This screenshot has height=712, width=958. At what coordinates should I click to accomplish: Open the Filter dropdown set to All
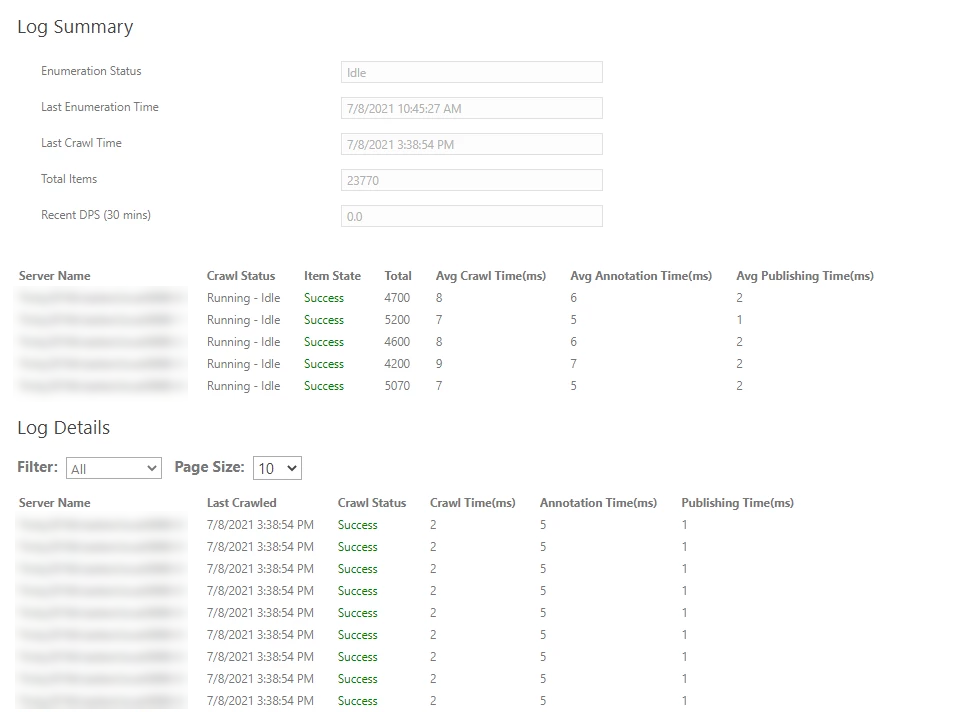113,468
